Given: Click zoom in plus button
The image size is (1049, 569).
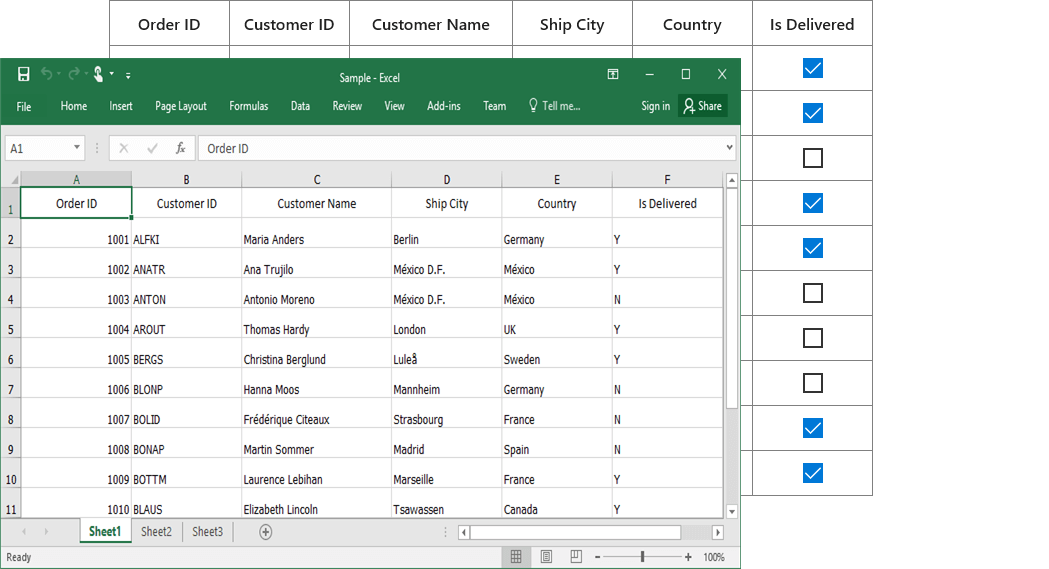Looking at the screenshot, I should [x=688, y=556].
